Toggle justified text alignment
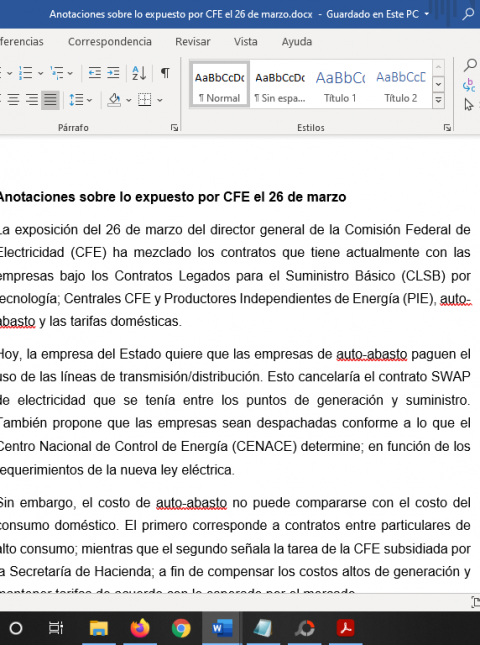The image size is (480, 645). [50, 100]
